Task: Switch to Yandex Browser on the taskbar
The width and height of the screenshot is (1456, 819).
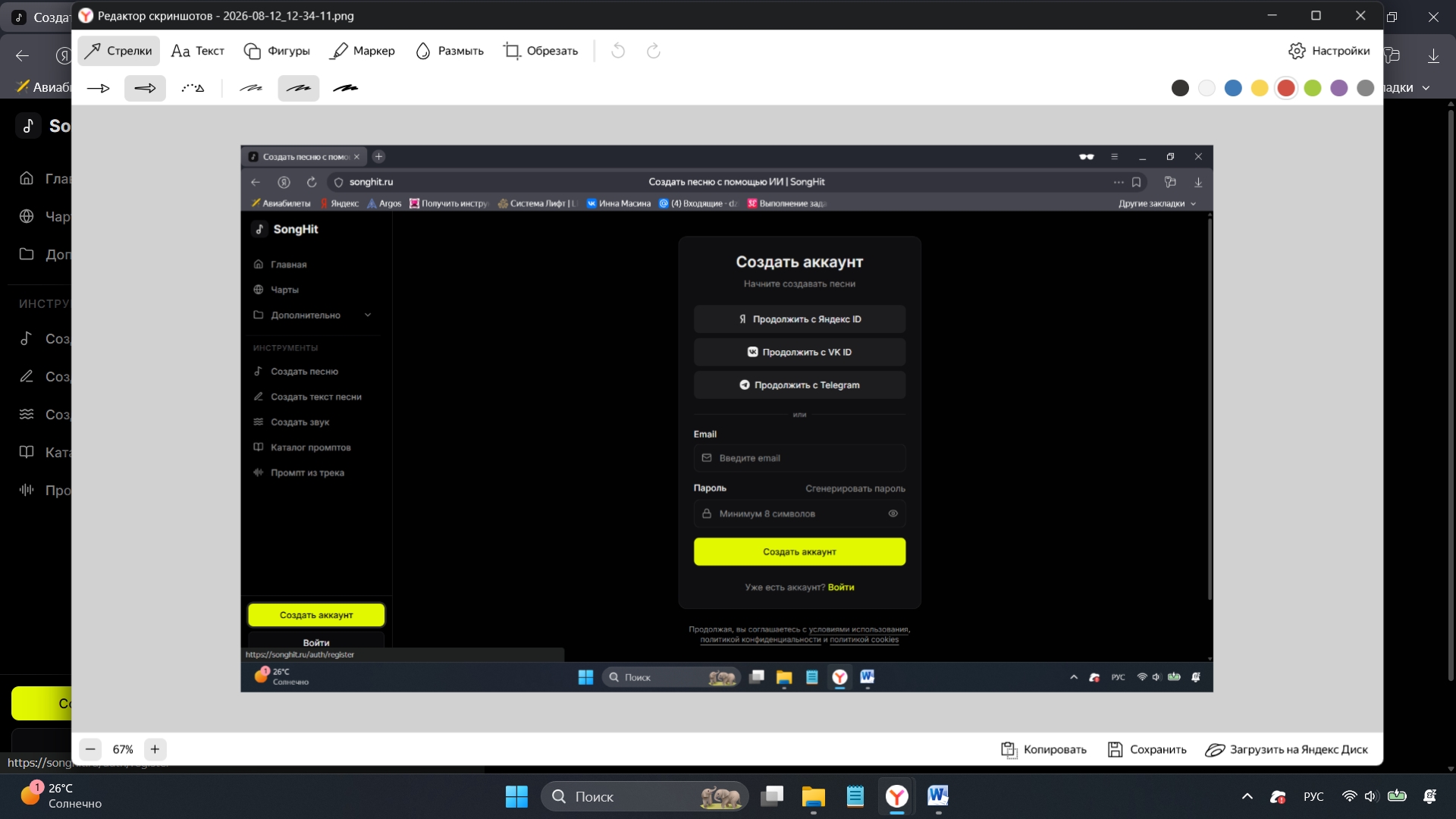Action: [897, 796]
